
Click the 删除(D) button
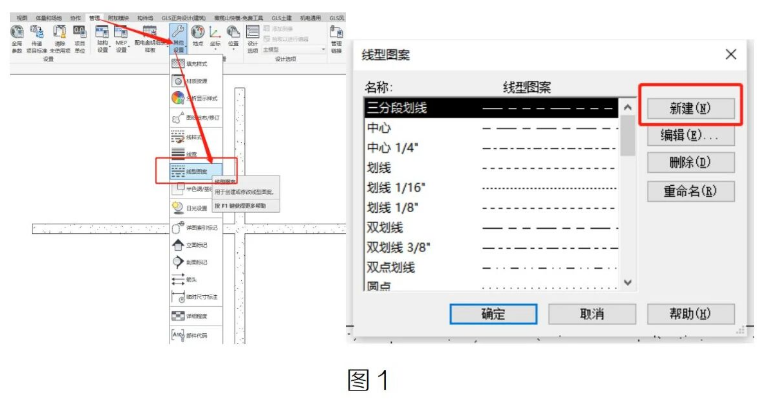(x=691, y=163)
